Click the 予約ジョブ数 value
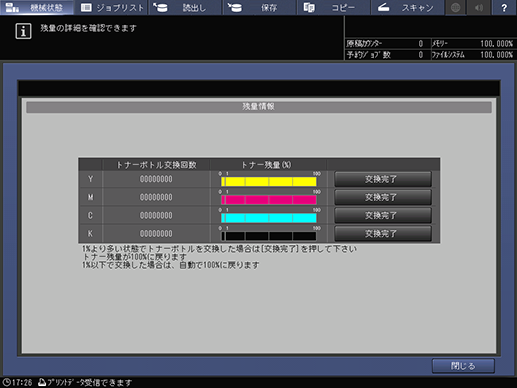The image size is (517, 388). pyautogui.click(x=421, y=55)
